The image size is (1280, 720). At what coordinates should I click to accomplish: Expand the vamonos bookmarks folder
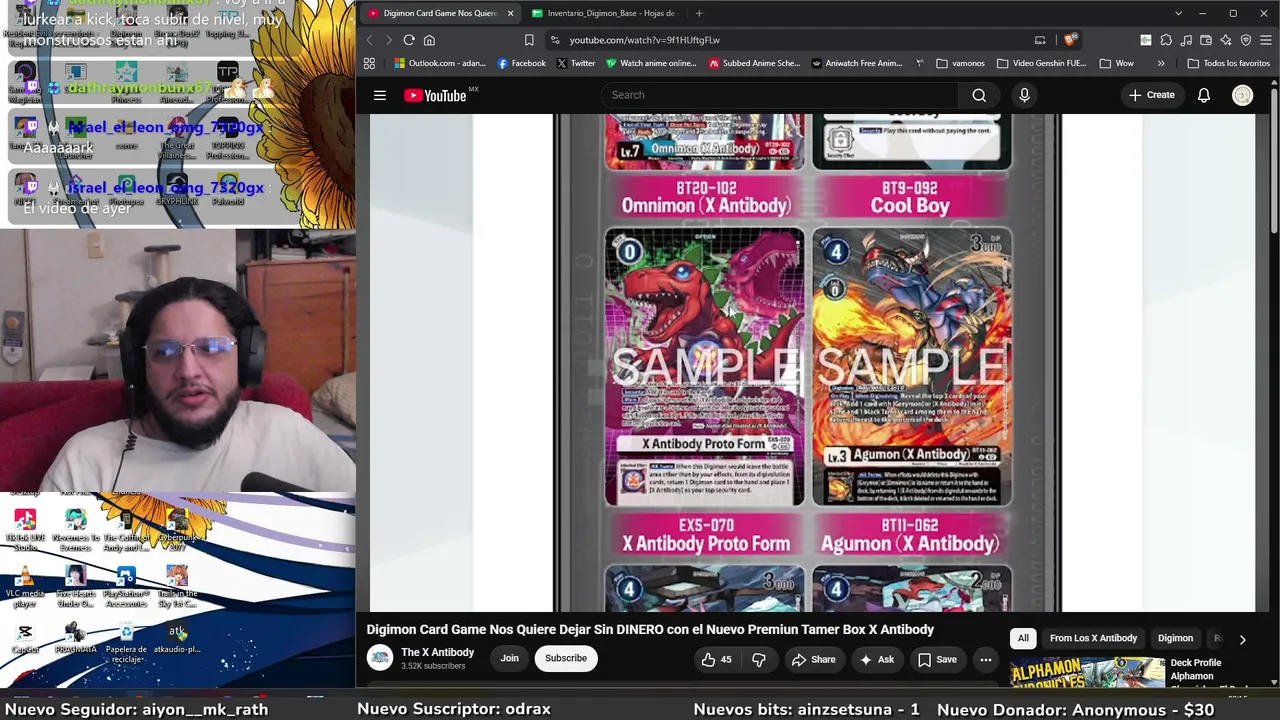(960, 63)
